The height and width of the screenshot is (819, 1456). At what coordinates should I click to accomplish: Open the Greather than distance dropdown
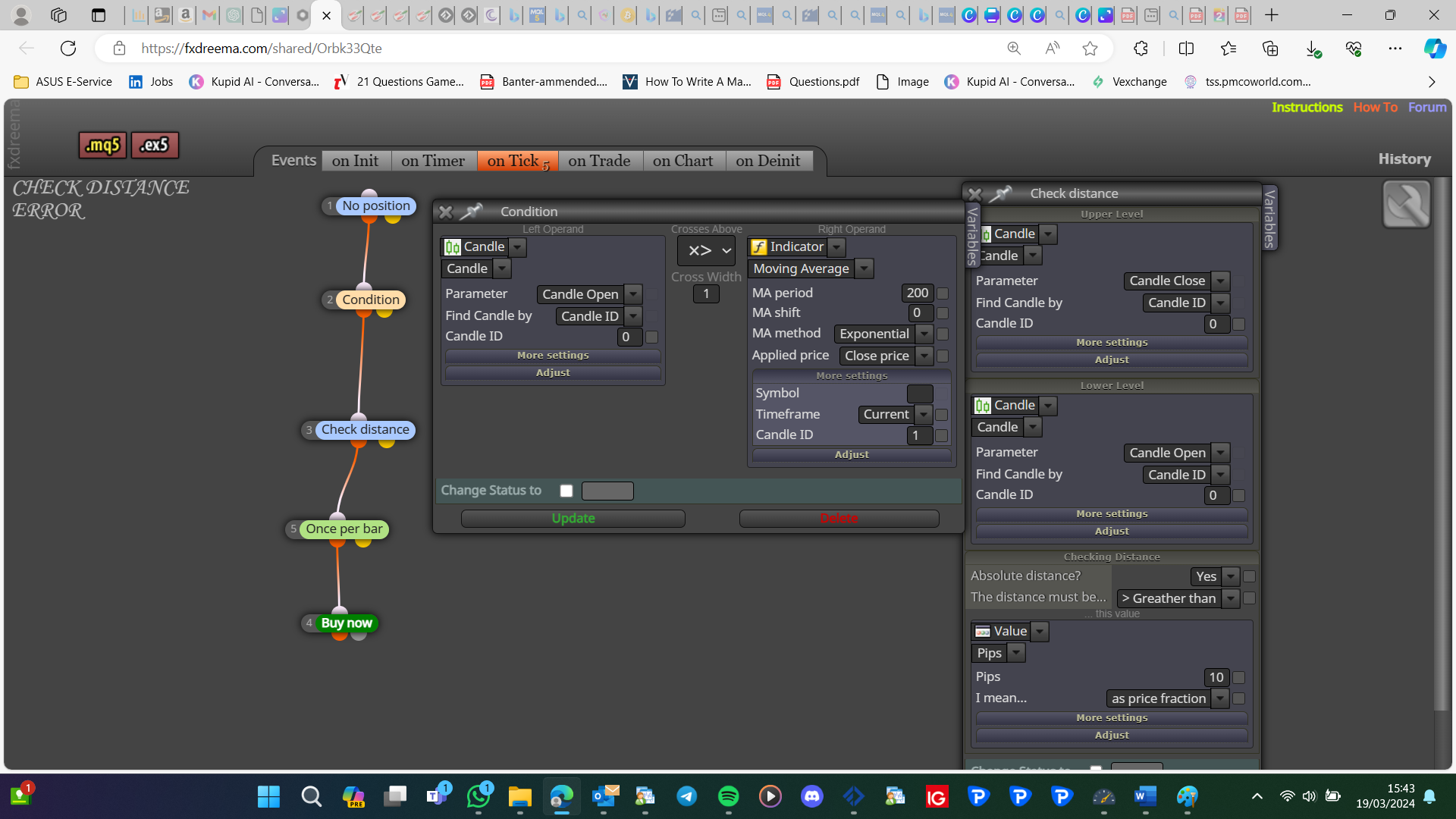coord(1231,598)
